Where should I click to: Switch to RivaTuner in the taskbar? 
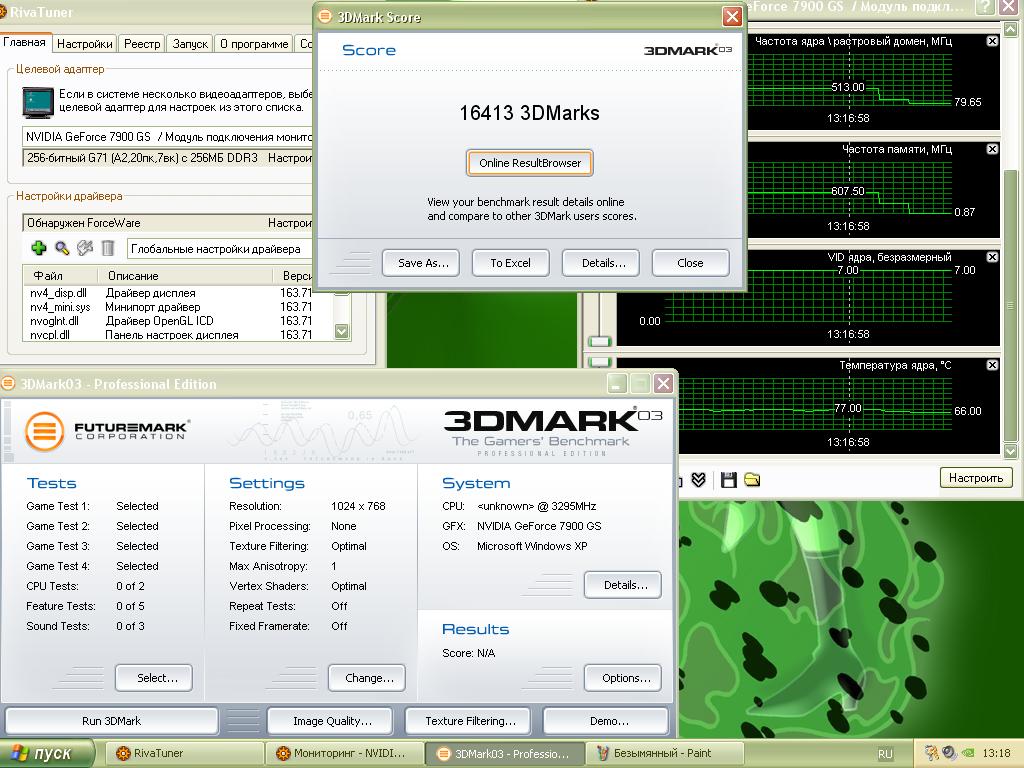[x=185, y=753]
